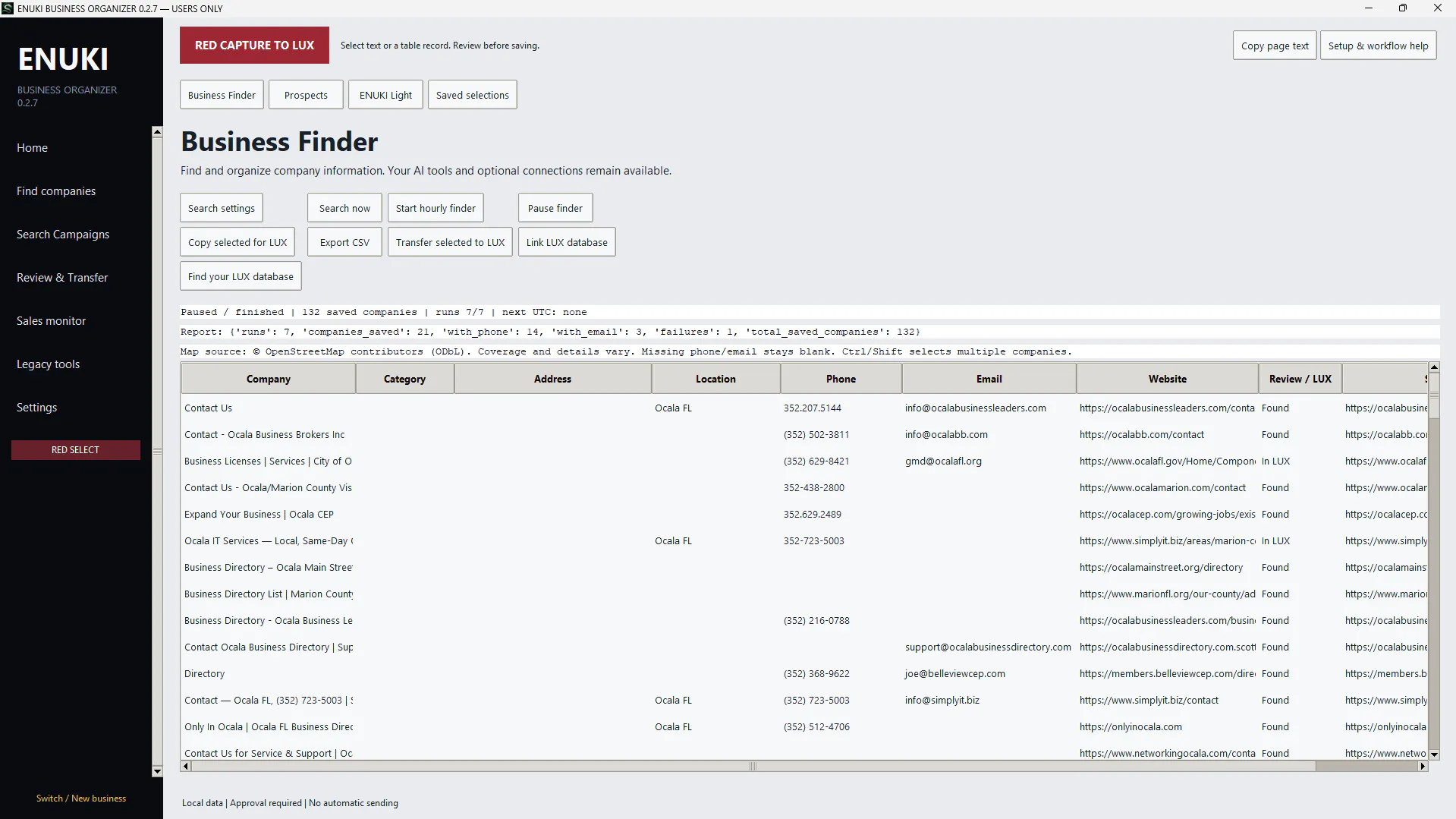The width and height of the screenshot is (1456, 819).
Task: Click the RED CAPTURE TO LUX button
Action: coord(254,45)
